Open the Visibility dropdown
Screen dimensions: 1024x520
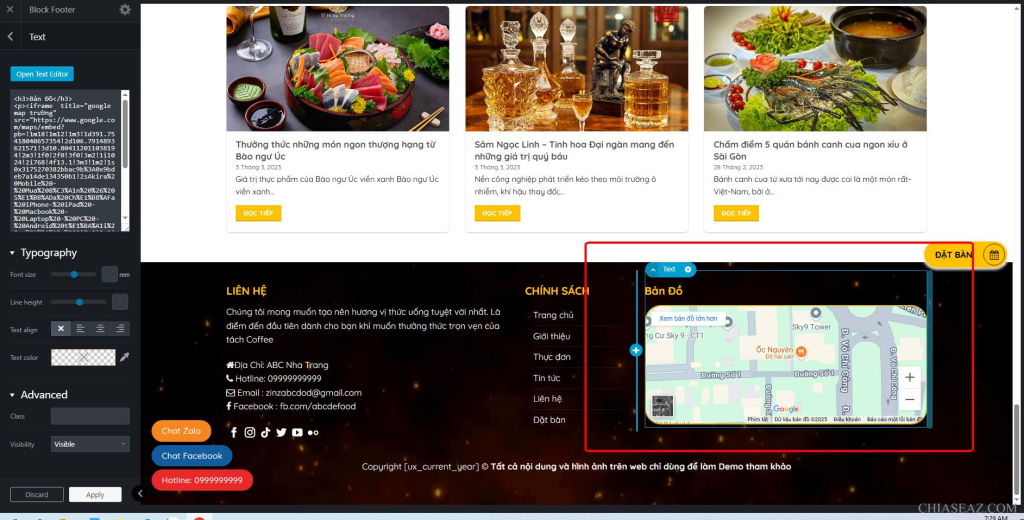(90, 444)
